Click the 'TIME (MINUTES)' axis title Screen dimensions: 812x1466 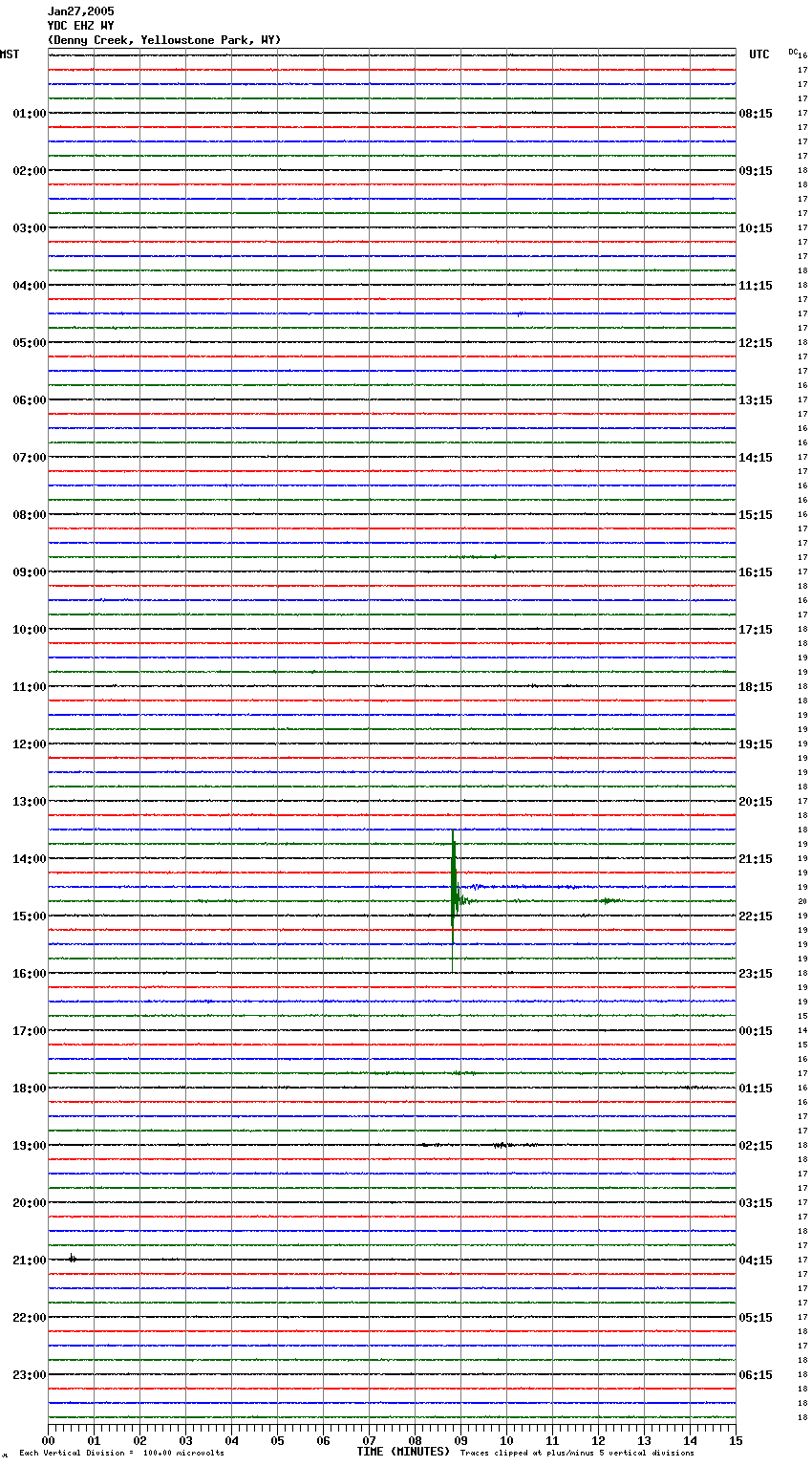403,1452
